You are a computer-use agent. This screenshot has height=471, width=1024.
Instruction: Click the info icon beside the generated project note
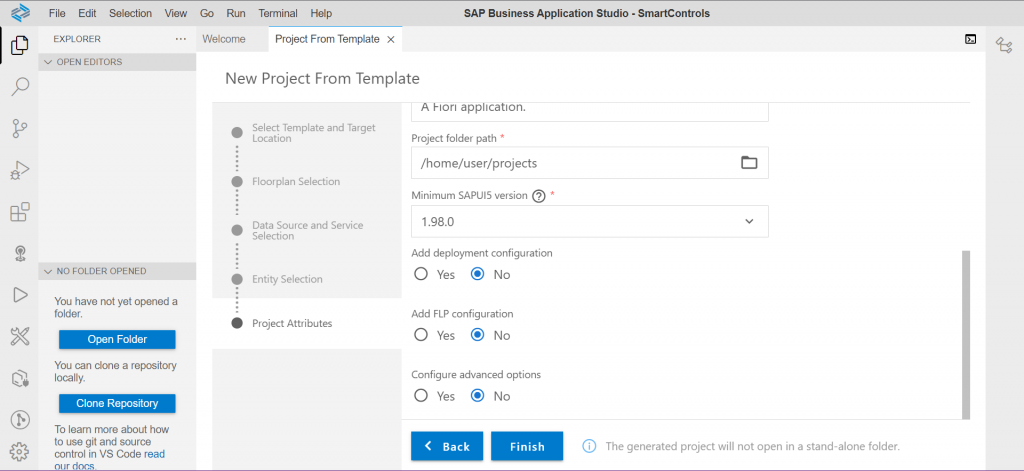tap(589, 447)
